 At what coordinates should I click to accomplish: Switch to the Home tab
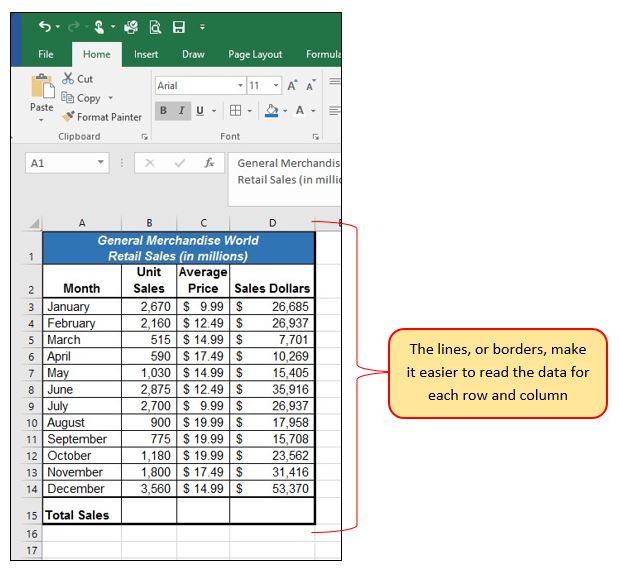(x=97, y=54)
